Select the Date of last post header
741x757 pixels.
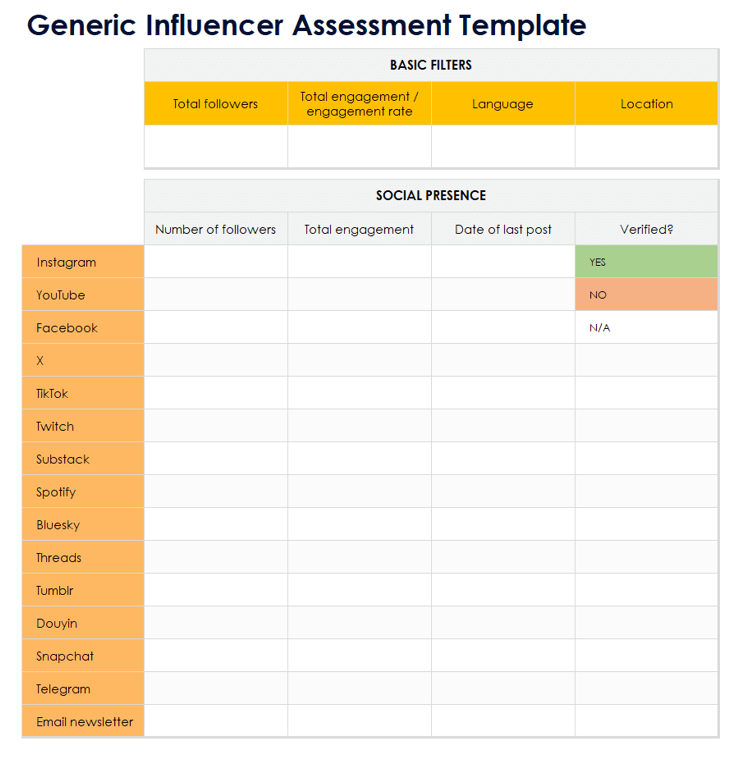tap(502, 229)
